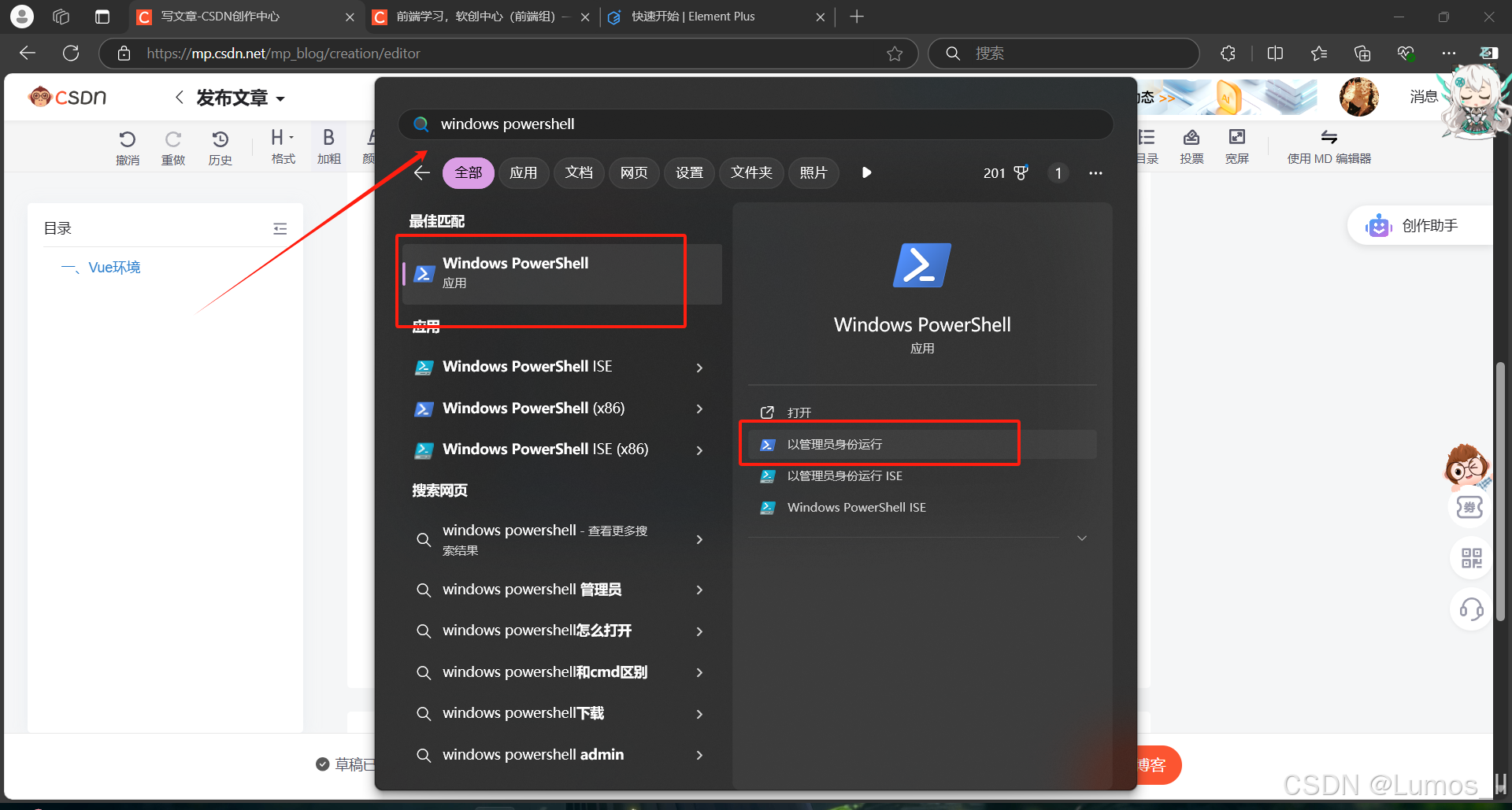The width and height of the screenshot is (1512, 810).
Task: Open the heading Format (格式) tool
Action: [x=283, y=147]
